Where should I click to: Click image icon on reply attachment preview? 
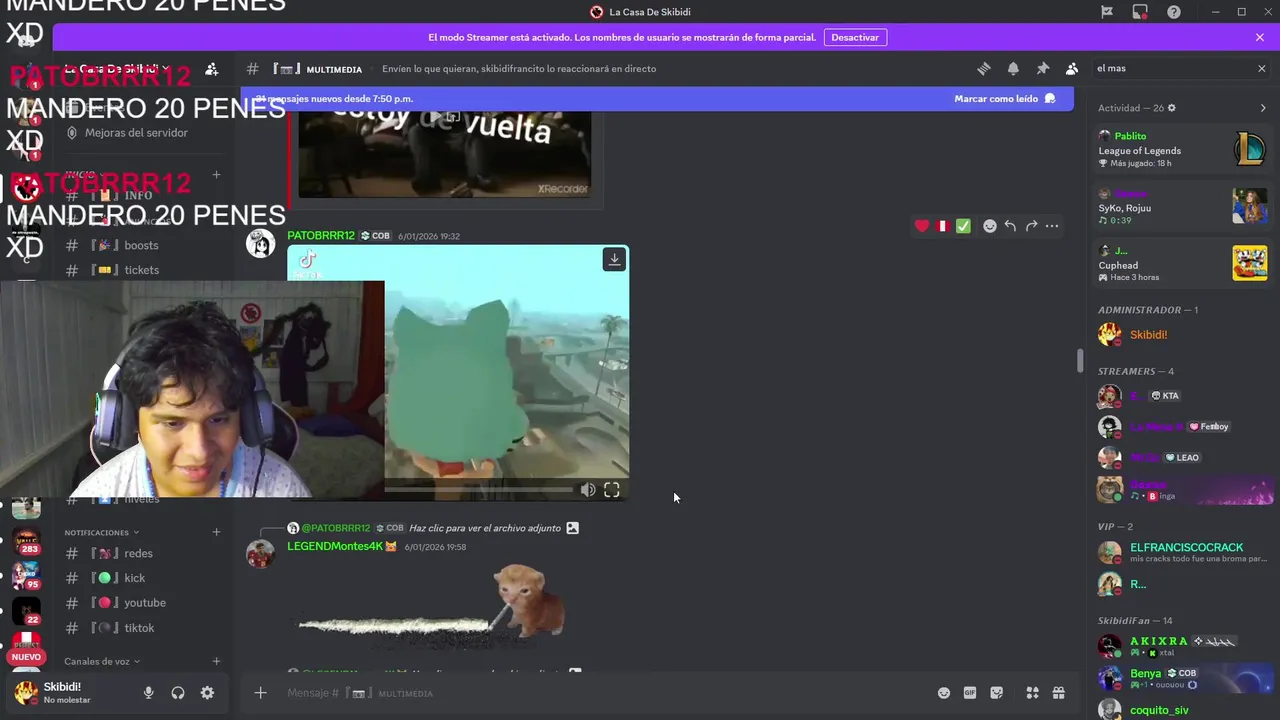pyautogui.click(x=572, y=528)
